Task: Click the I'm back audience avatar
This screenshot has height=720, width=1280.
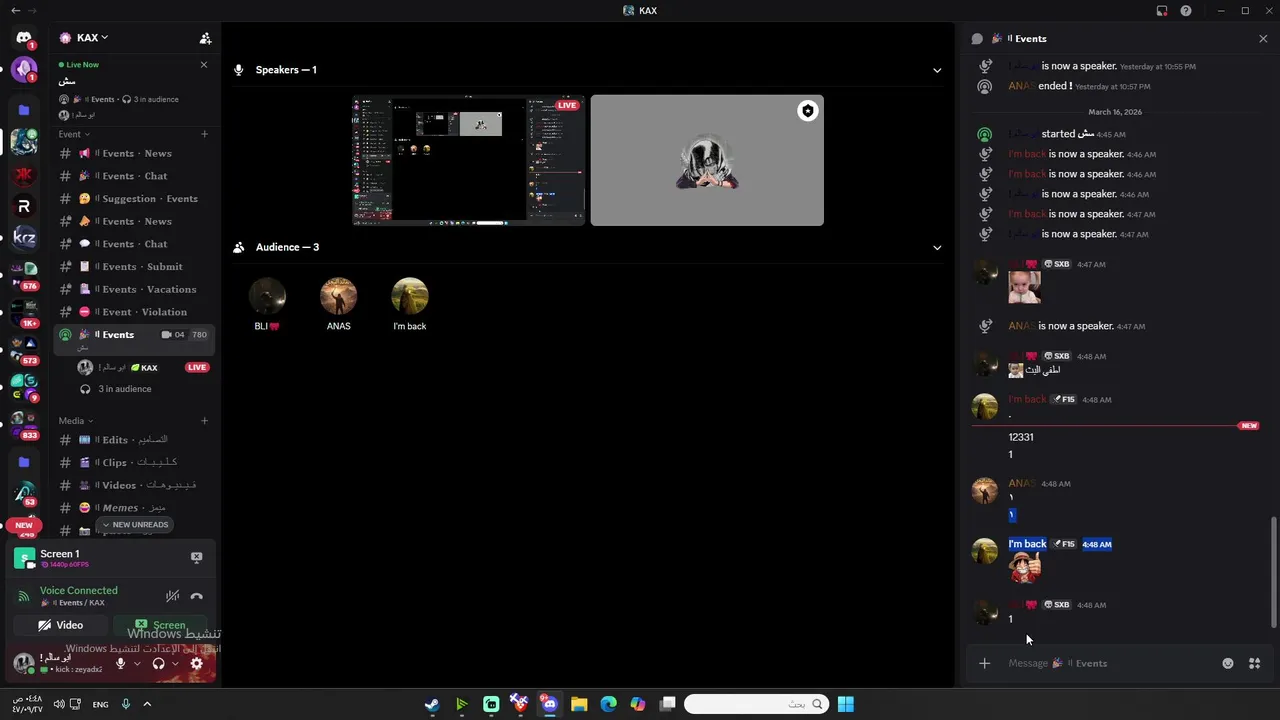Action: click(x=409, y=296)
